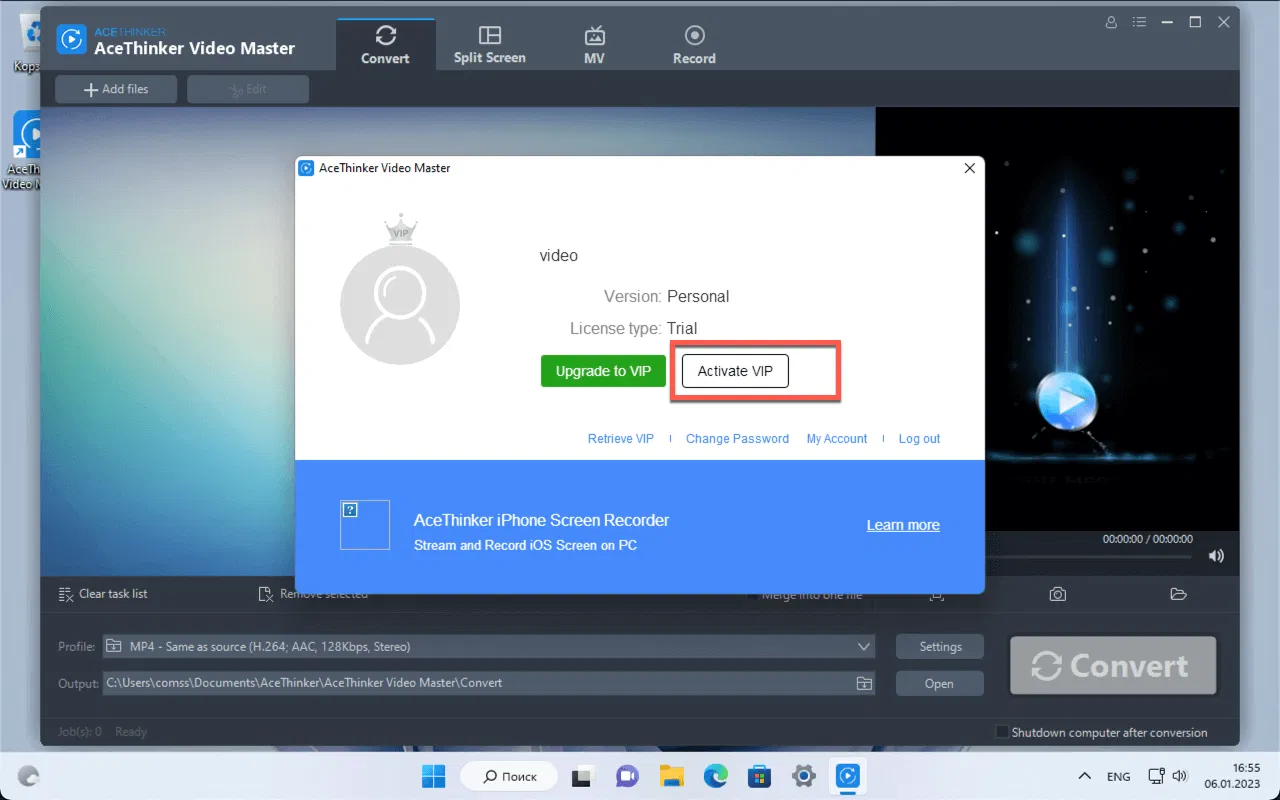Open Teams Chat from the taskbar
This screenshot has height=800, width=1280.
[x=627, y=776]
